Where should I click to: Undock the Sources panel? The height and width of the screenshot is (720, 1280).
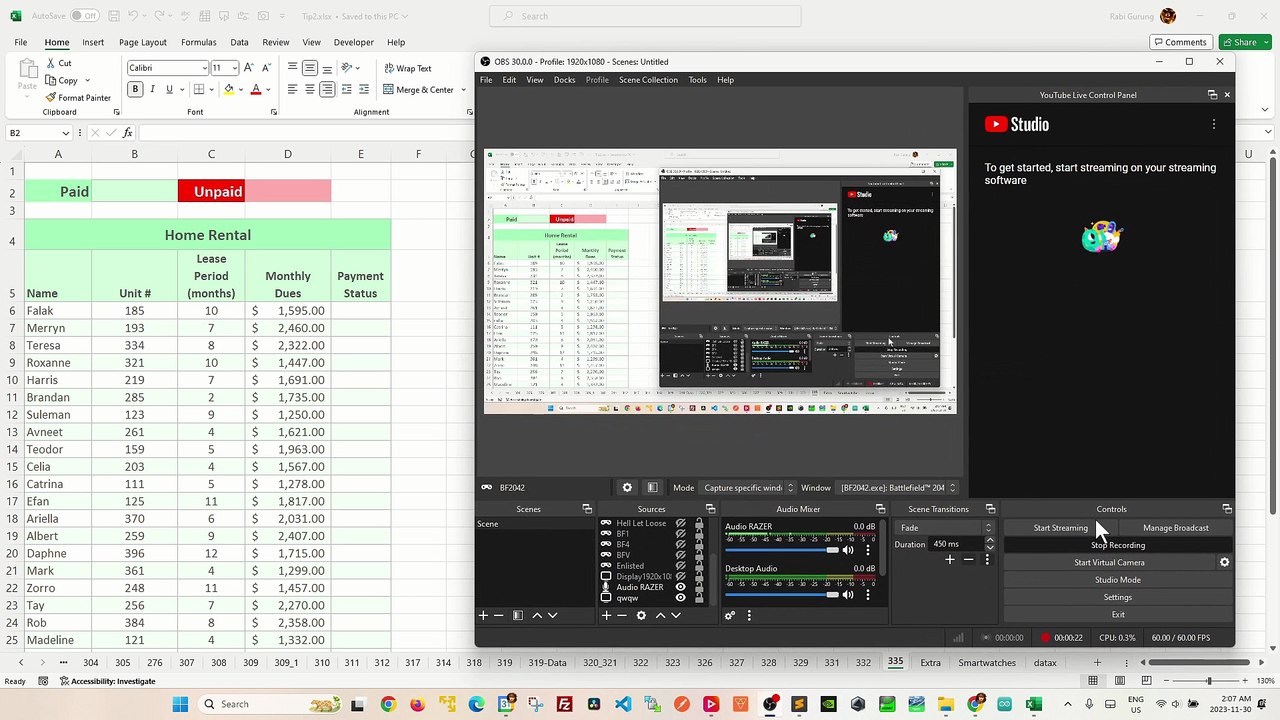pos(710,509)
